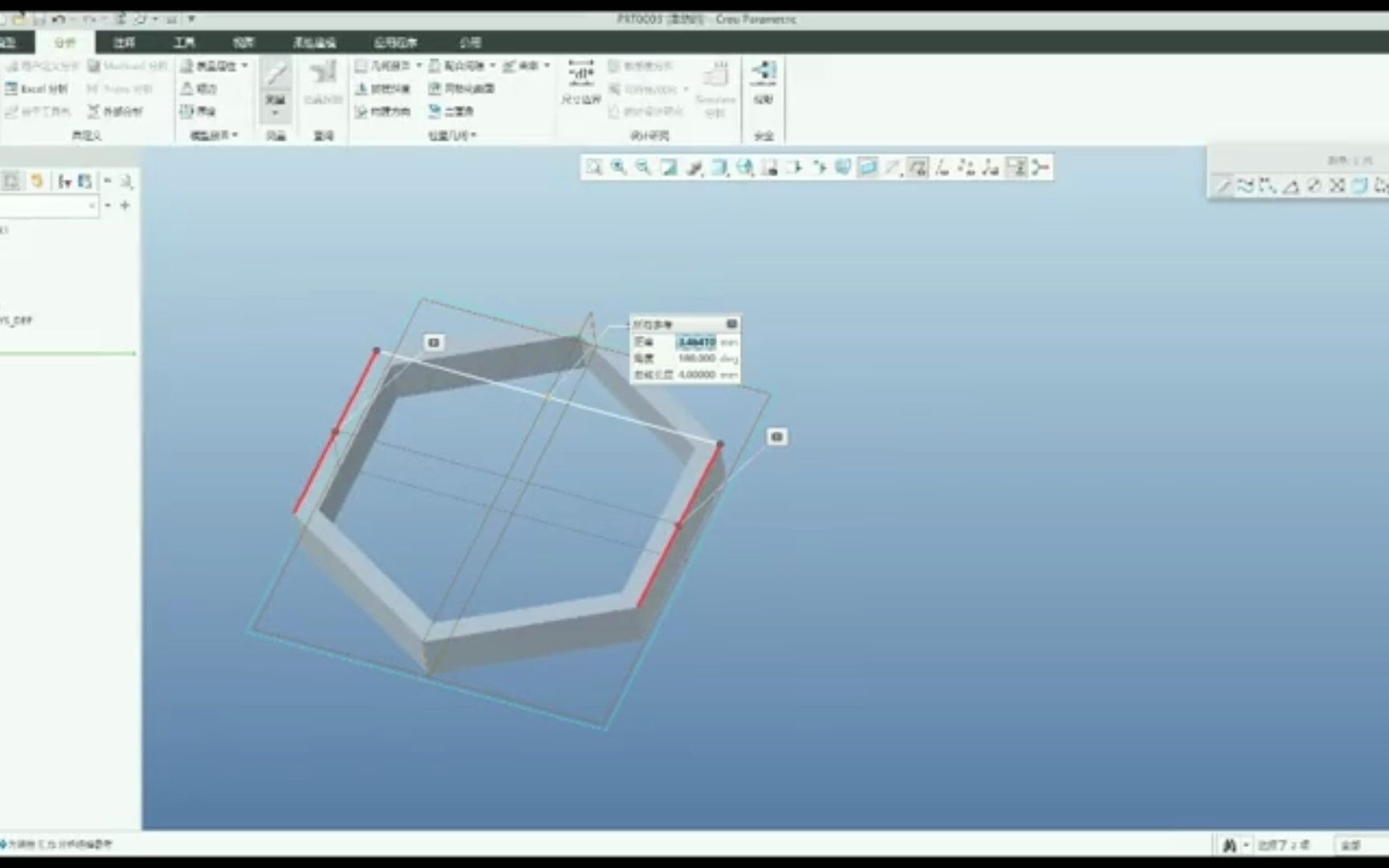Open the label box near the left red edge

pyautogui.click(x=434, y=343)
